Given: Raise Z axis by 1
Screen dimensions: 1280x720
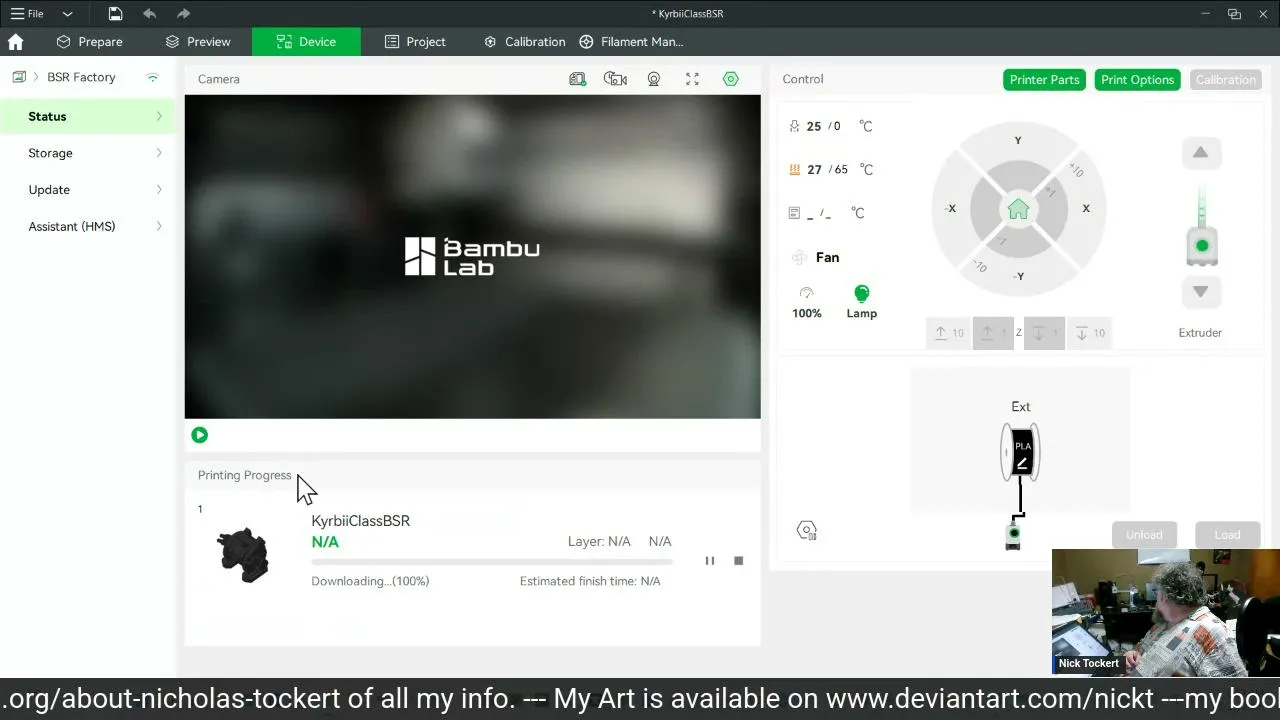Looking at the screenshot, I should pos(994,333).
